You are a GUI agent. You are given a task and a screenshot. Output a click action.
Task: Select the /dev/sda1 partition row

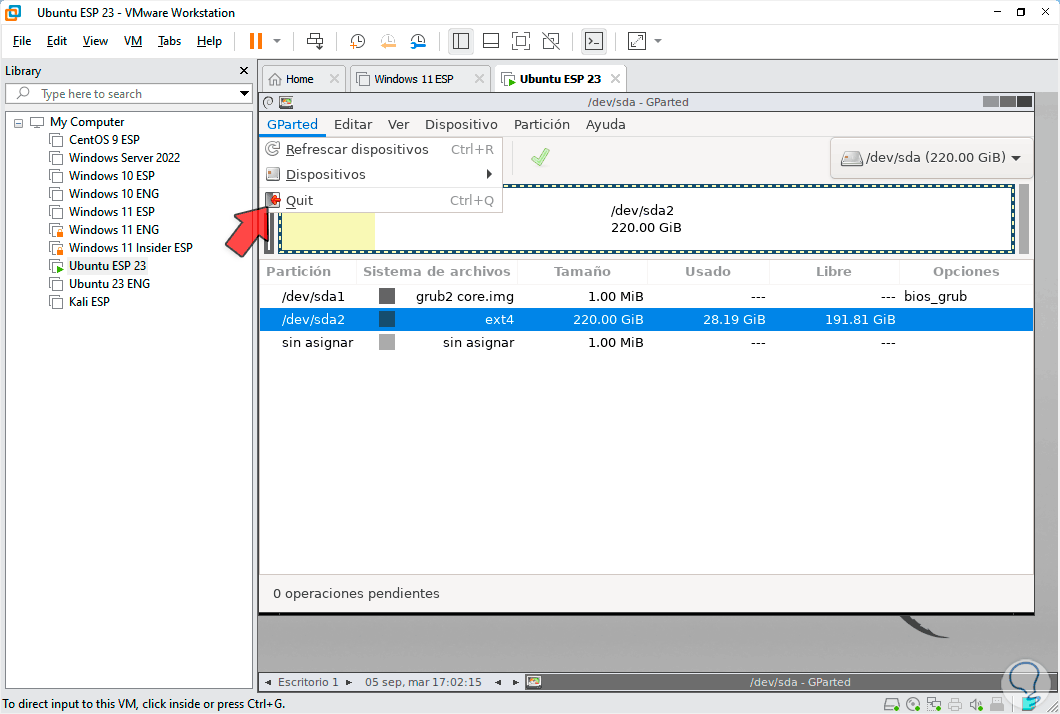point(646,297)
